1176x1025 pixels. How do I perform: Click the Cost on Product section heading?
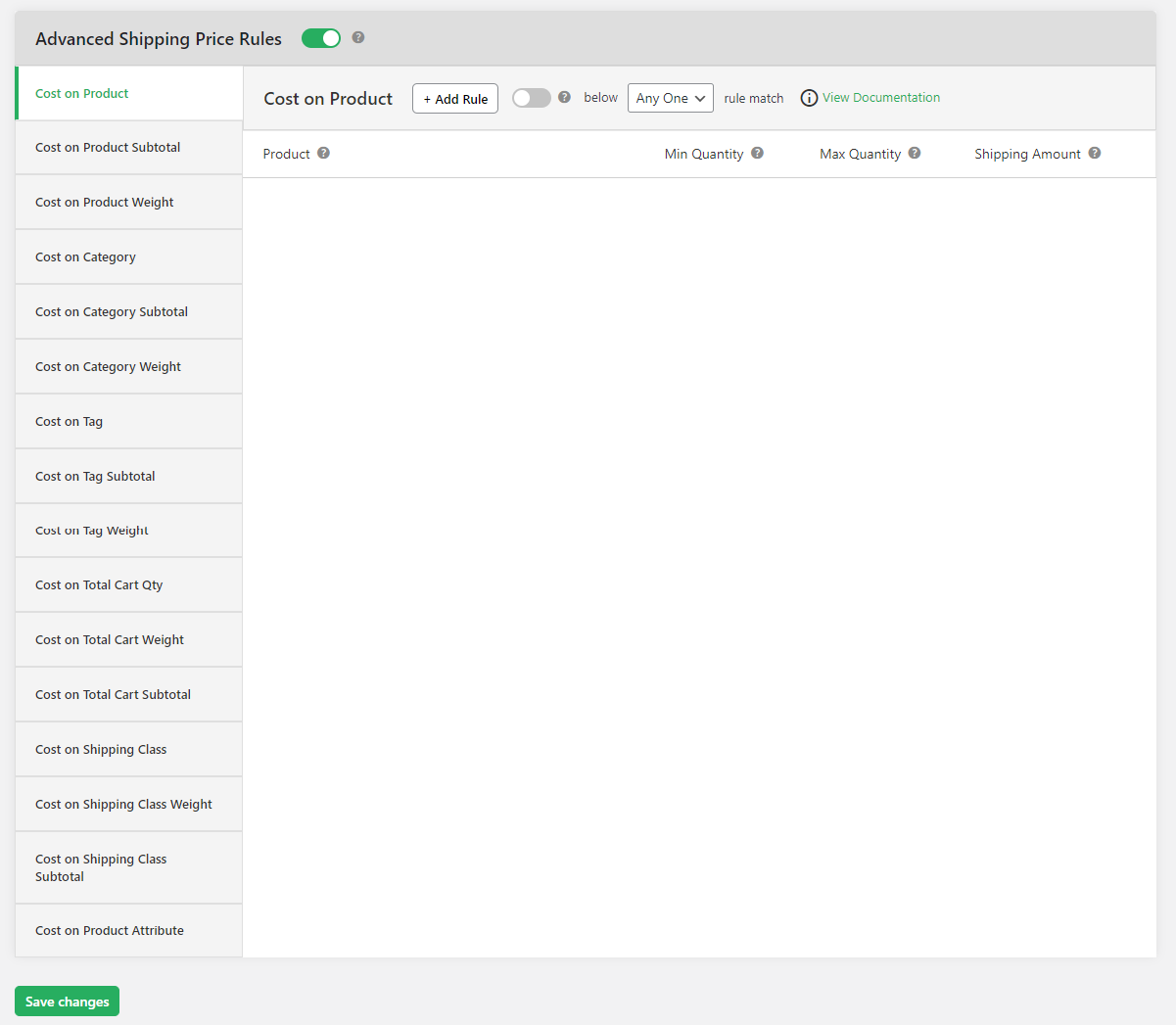[x=328, y=99]
